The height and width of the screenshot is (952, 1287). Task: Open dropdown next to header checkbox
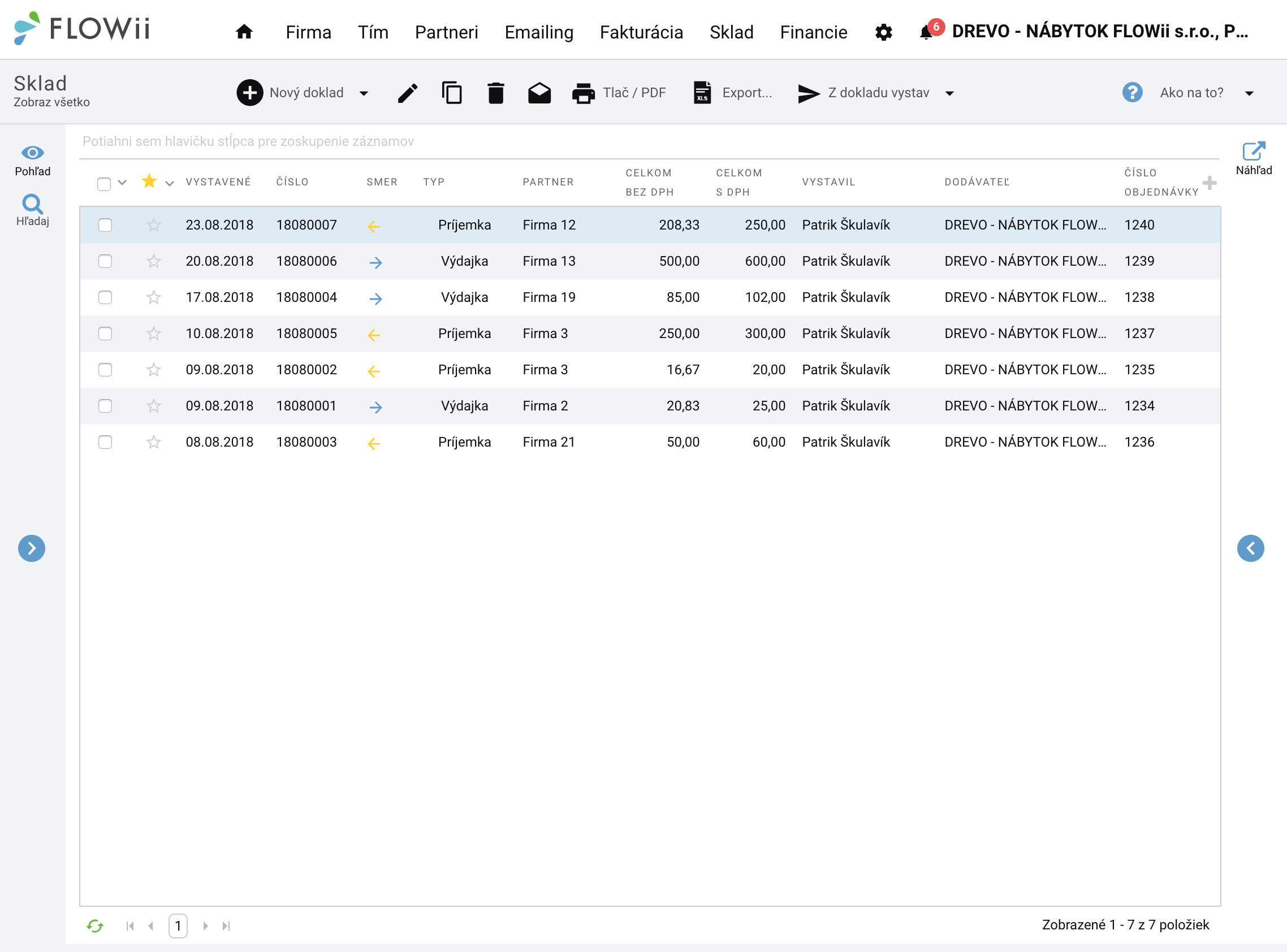(122, 183)
